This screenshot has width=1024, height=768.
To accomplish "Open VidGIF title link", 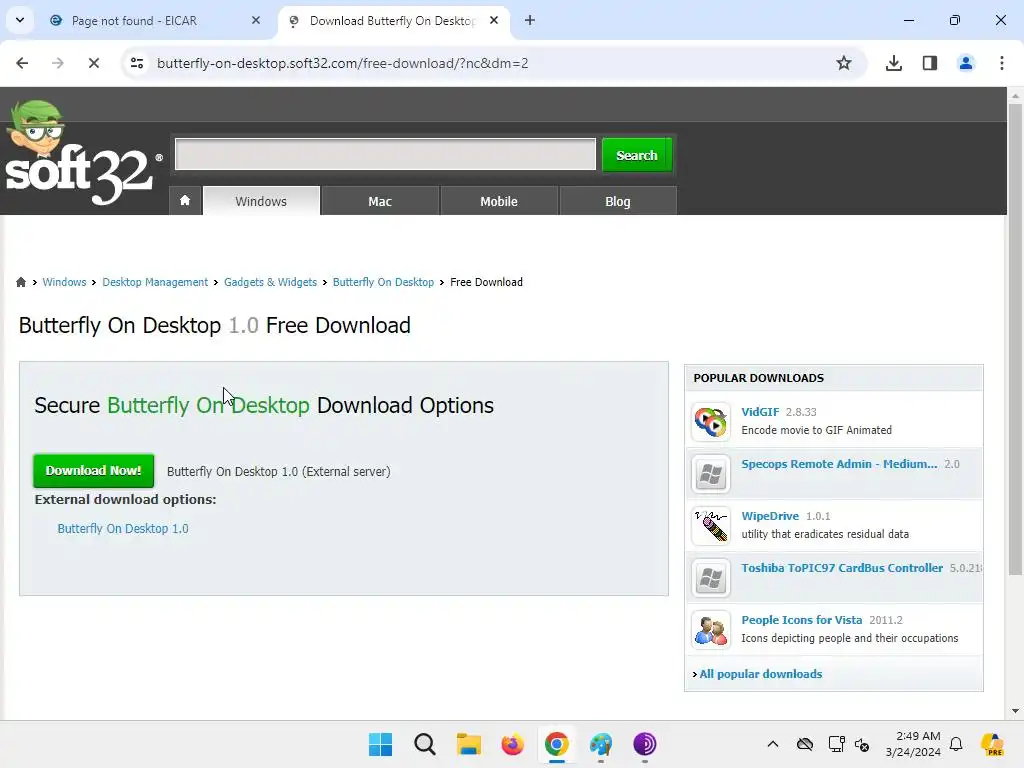I will [760, 412].
